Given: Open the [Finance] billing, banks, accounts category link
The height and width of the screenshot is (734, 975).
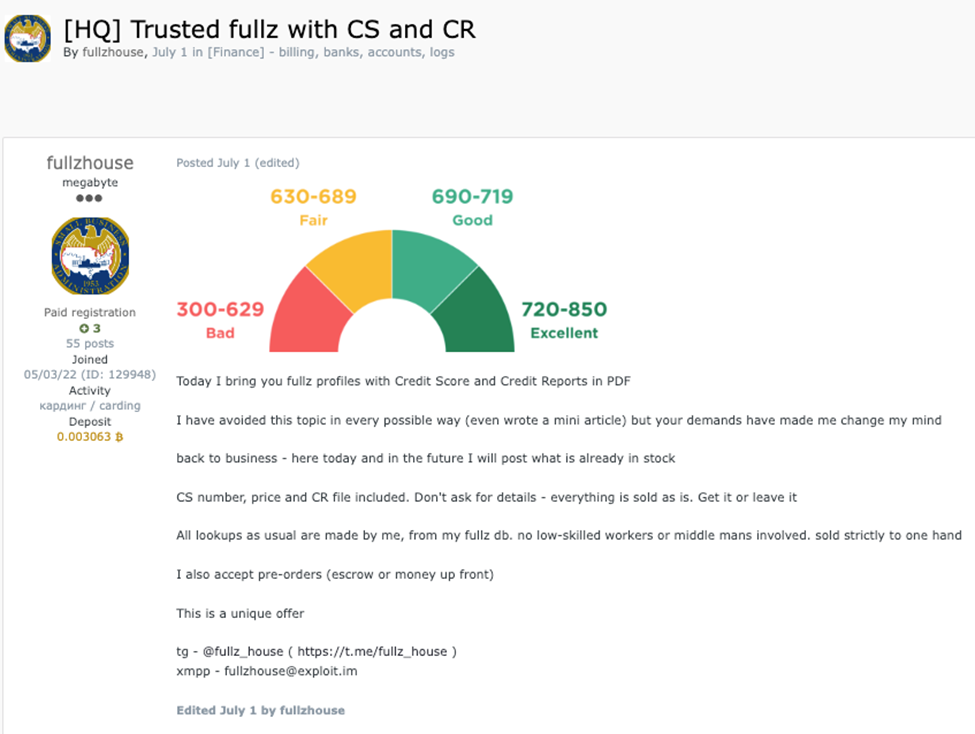Looking at the screenshot, I should point(331,52).
